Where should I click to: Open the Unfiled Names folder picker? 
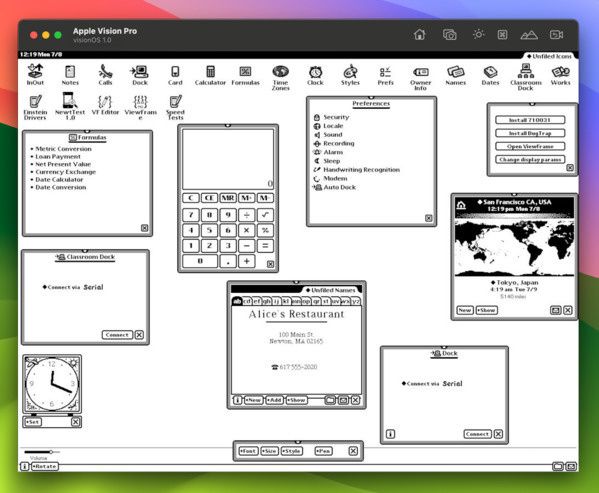click(x=331, y=290)
